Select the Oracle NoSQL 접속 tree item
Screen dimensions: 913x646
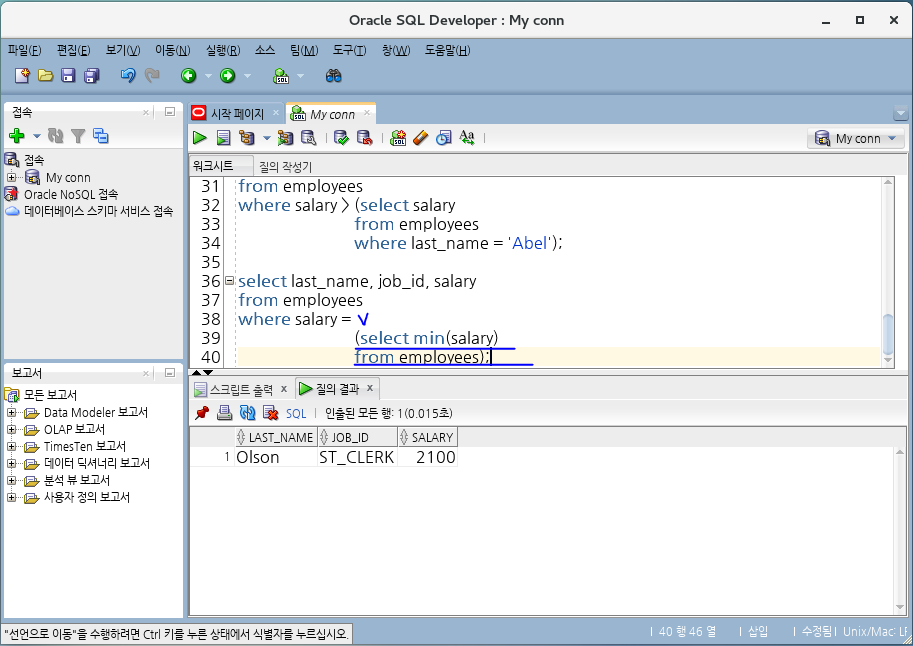[x=70, y=194]
